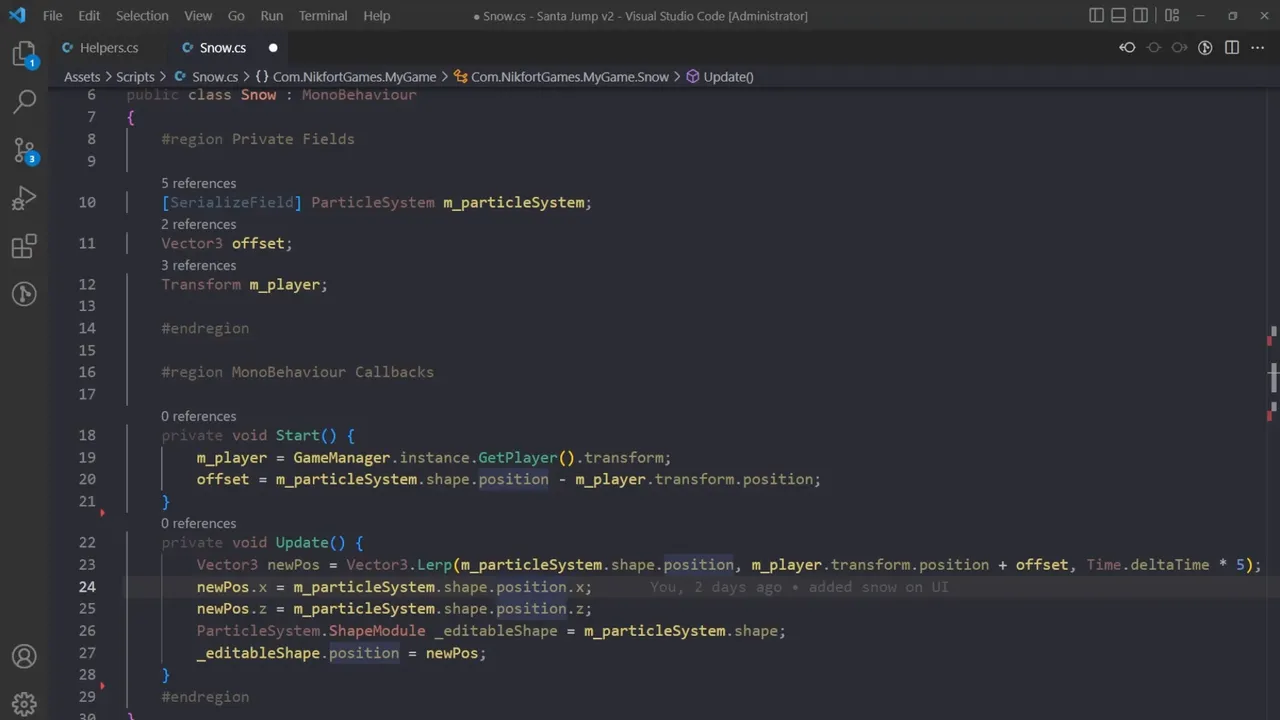Click '#region MonoBehaviour Callbacks' text
1280x720 pixels.
click(298, 372)
